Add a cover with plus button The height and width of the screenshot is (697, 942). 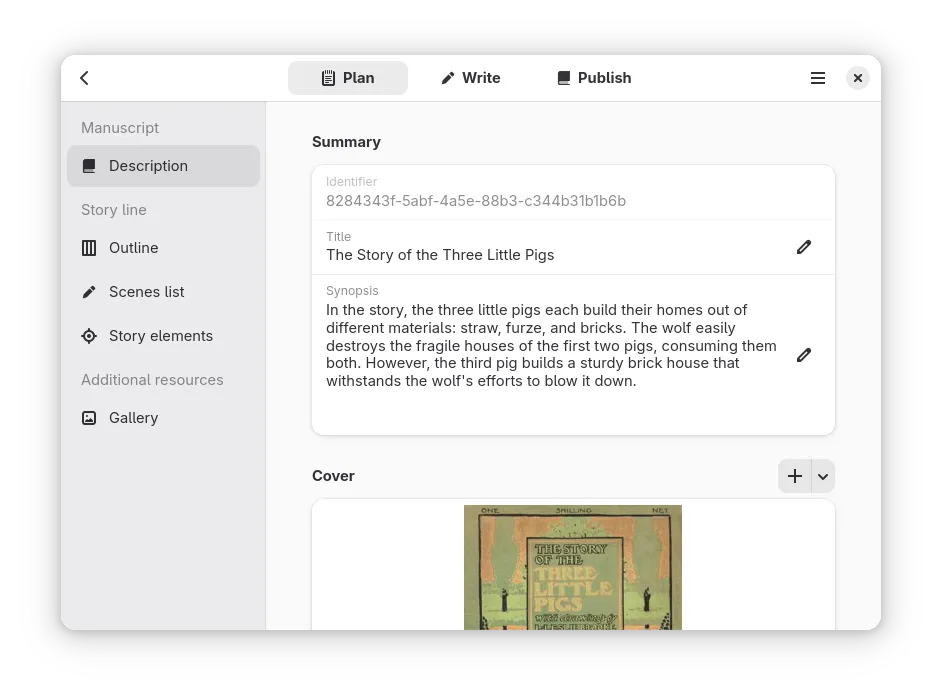tap(794, 476)
